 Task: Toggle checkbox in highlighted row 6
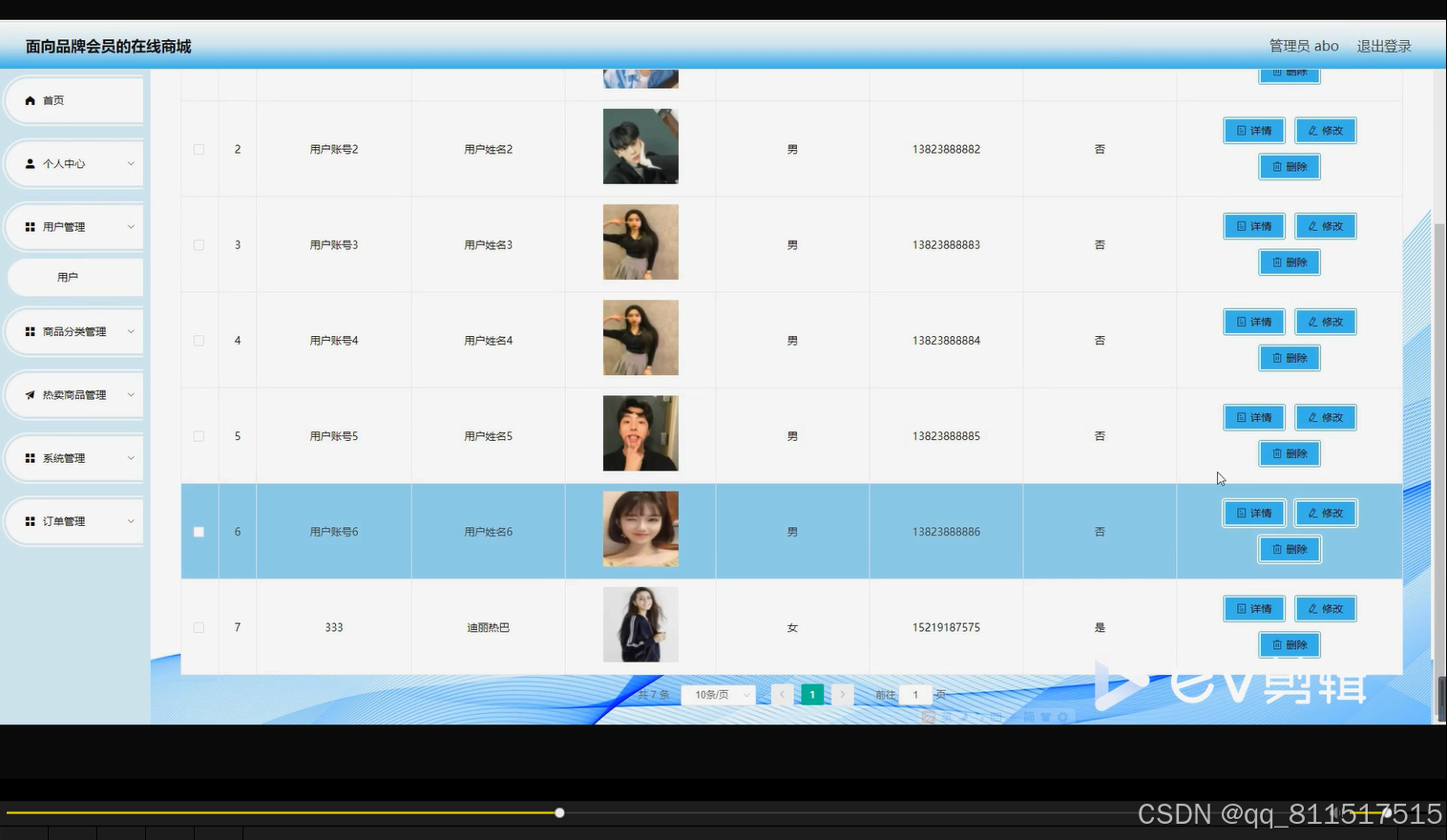[x=199, y=532]
